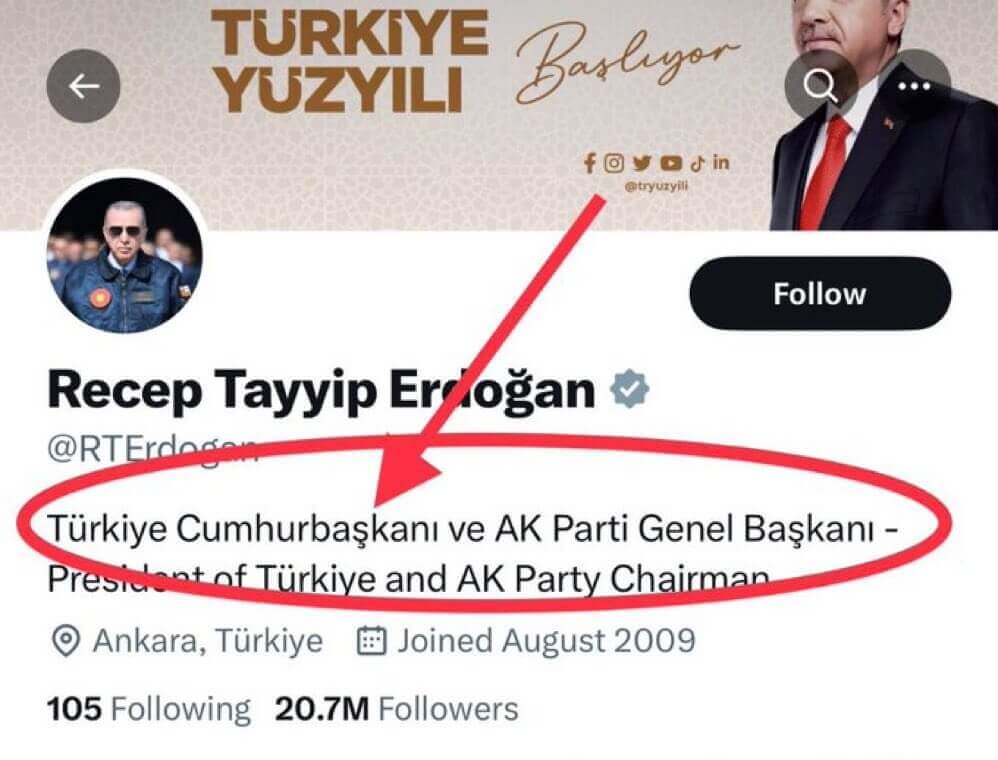998x760 pixels.
Task: View the 105 Following list
Action: tap(149, 708)
